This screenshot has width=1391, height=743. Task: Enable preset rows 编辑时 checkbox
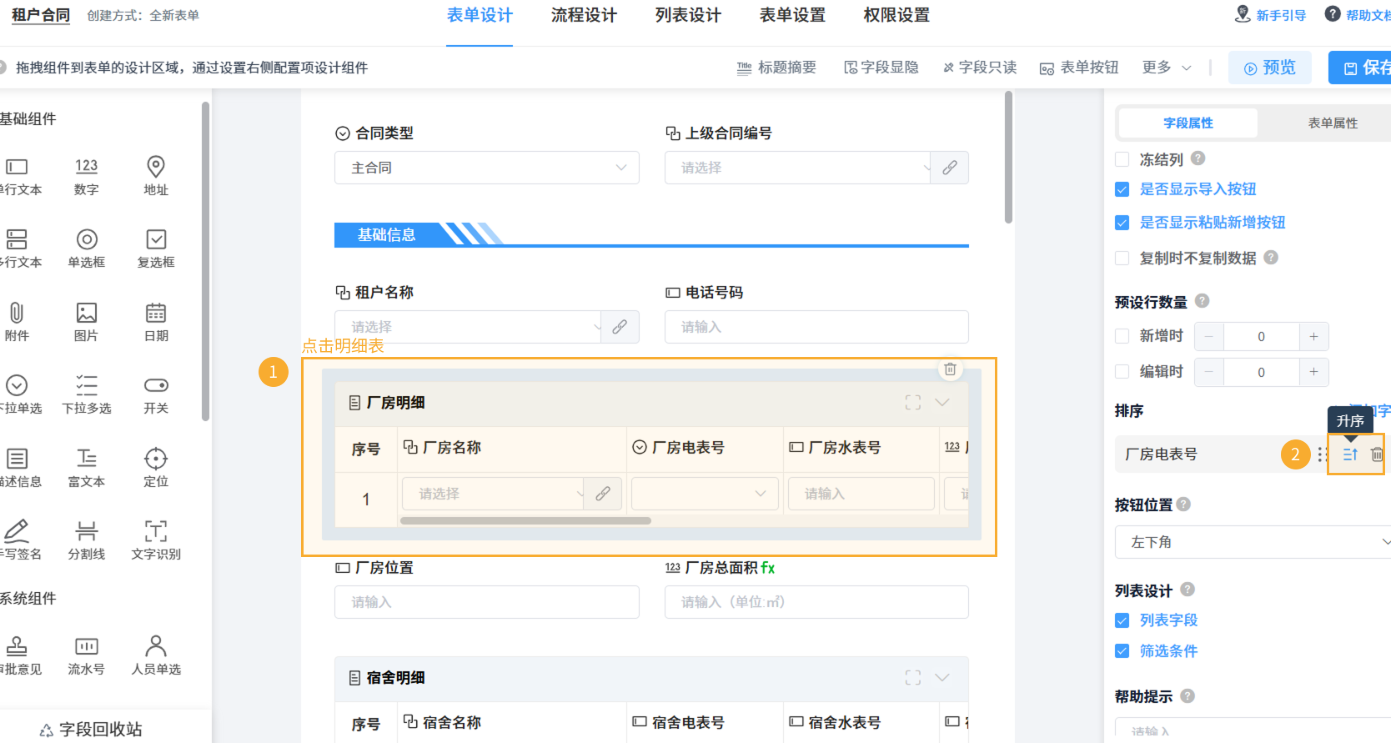tap(1122, 371)
